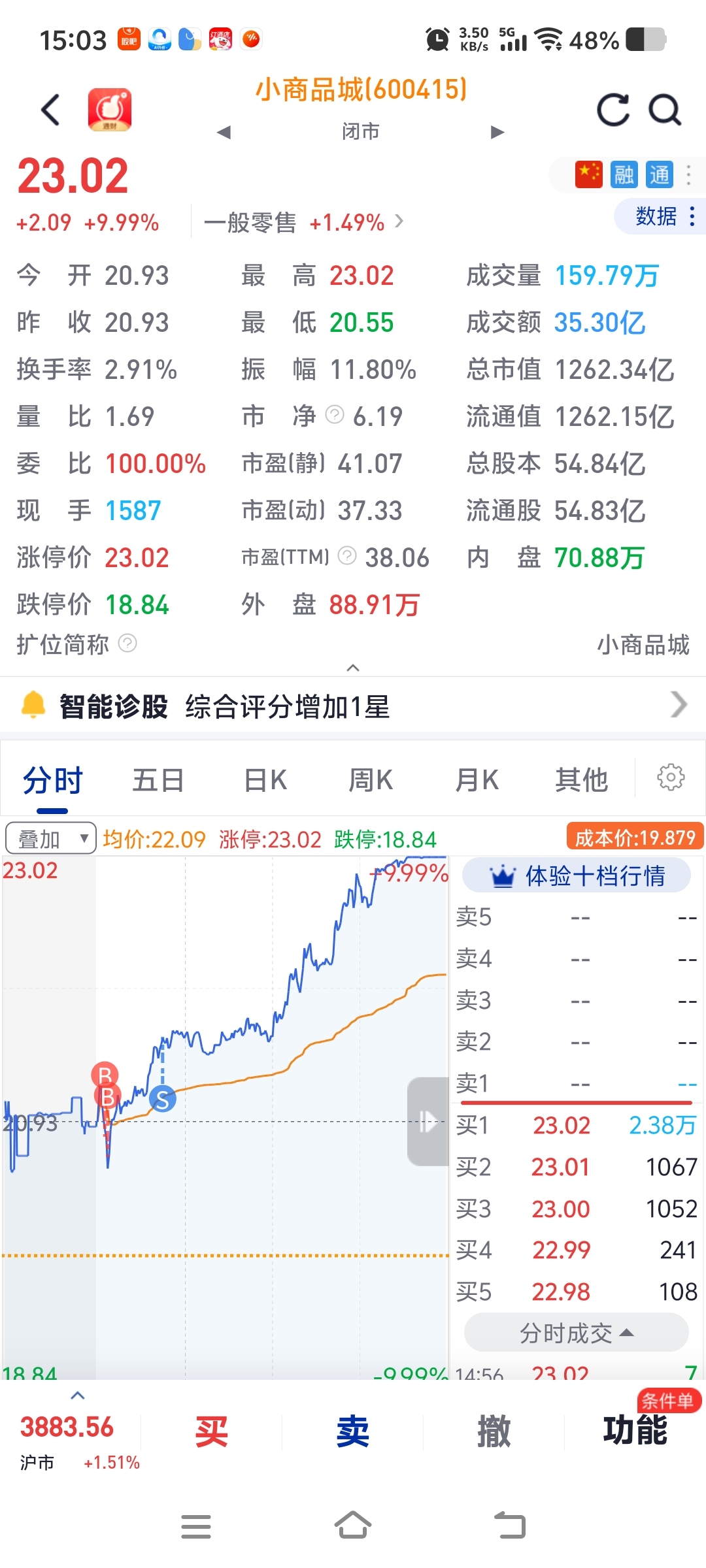Tap the 撤 cancel order button
706x1568 pixels.
pos(494,1431)
